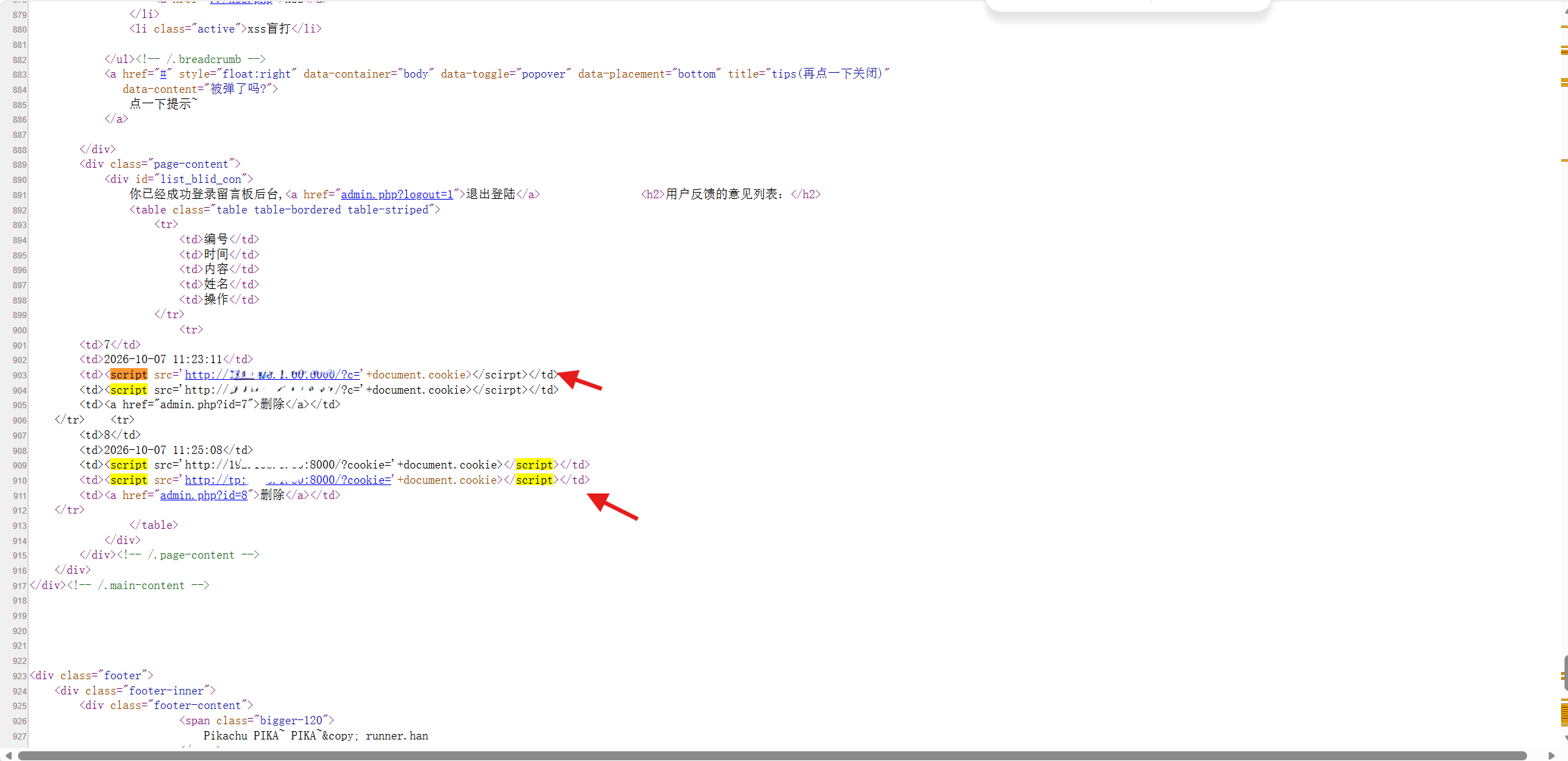
Task: Click the horizontal scrollbar at the bottom
Action: point(772,755)
